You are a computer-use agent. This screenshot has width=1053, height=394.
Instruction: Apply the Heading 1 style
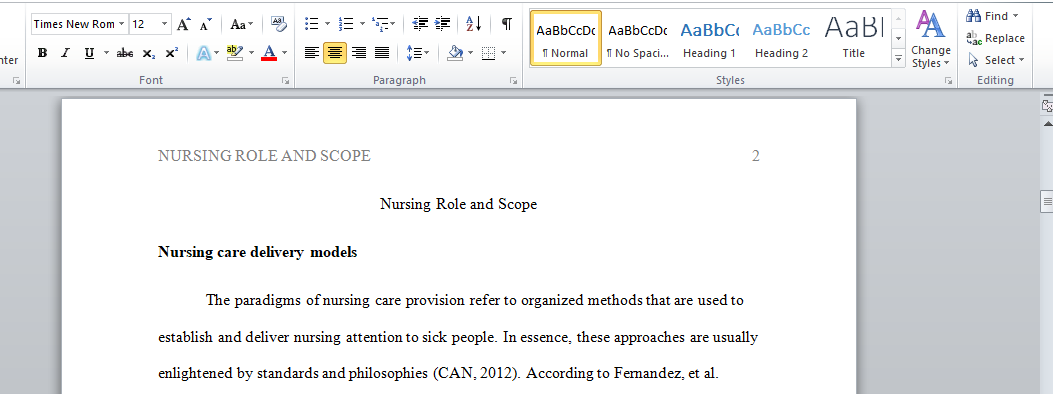(709, 38)
